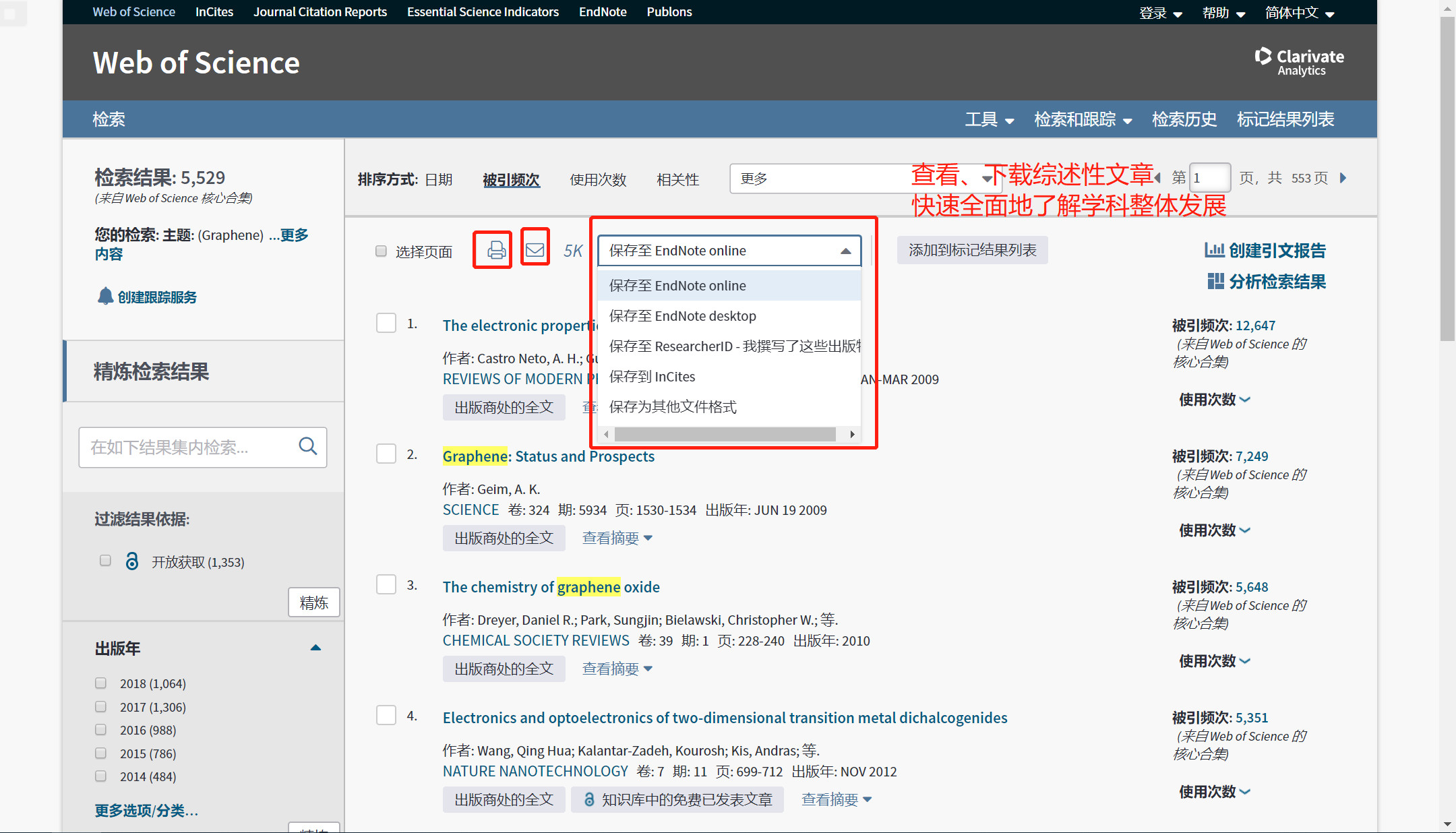This screenshot has height=833, width=1456.
Task: Click the page number input field
Action: 1209,178
